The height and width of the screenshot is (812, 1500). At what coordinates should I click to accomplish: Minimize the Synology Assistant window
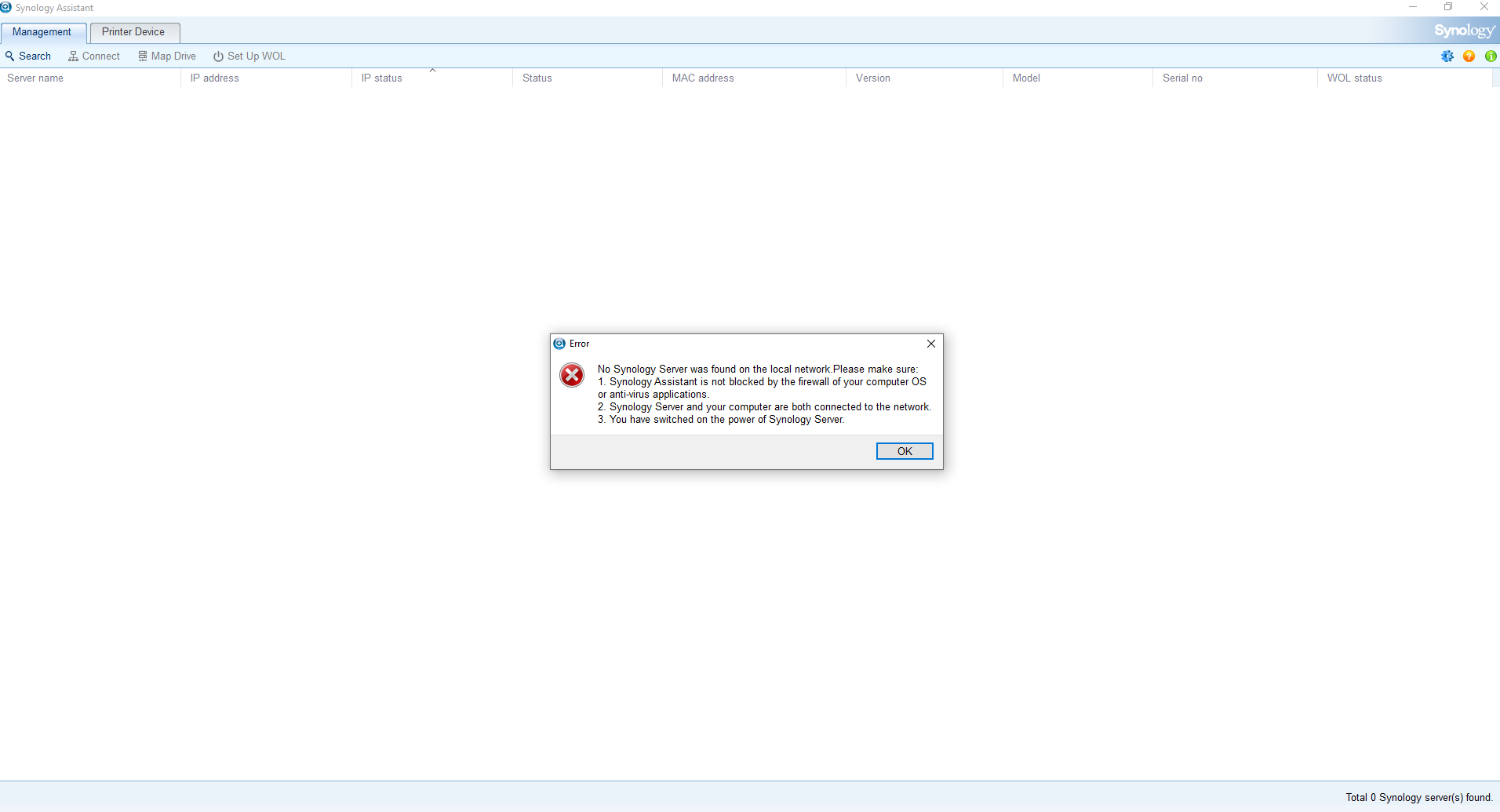pos(1413,7)
